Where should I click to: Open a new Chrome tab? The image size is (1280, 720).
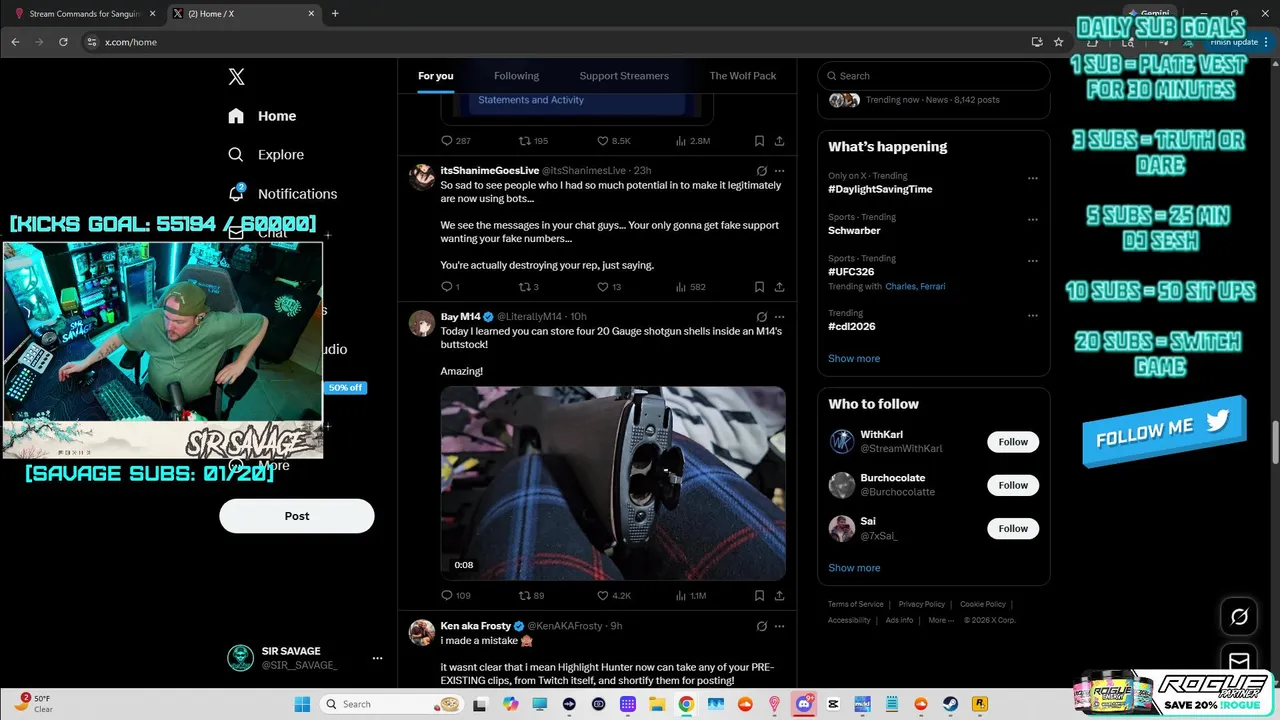[335, 14]
